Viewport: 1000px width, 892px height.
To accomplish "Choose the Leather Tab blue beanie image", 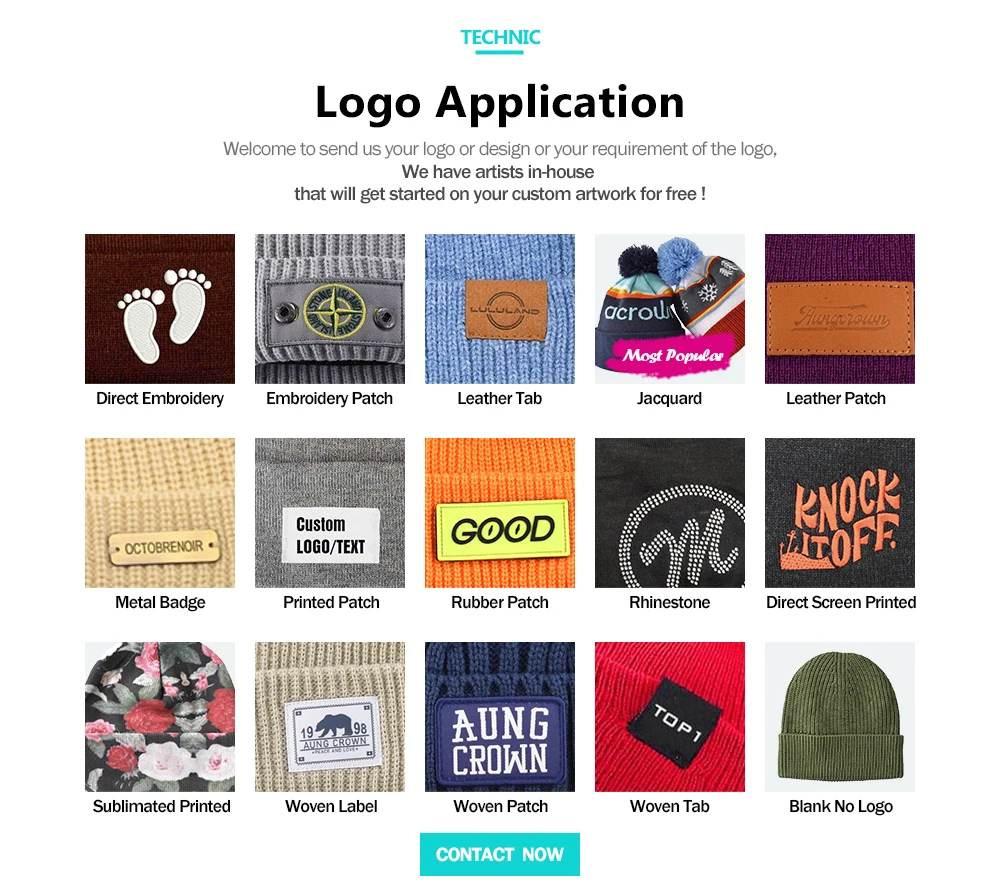I will pyautogui.click(x=499, y=309).
